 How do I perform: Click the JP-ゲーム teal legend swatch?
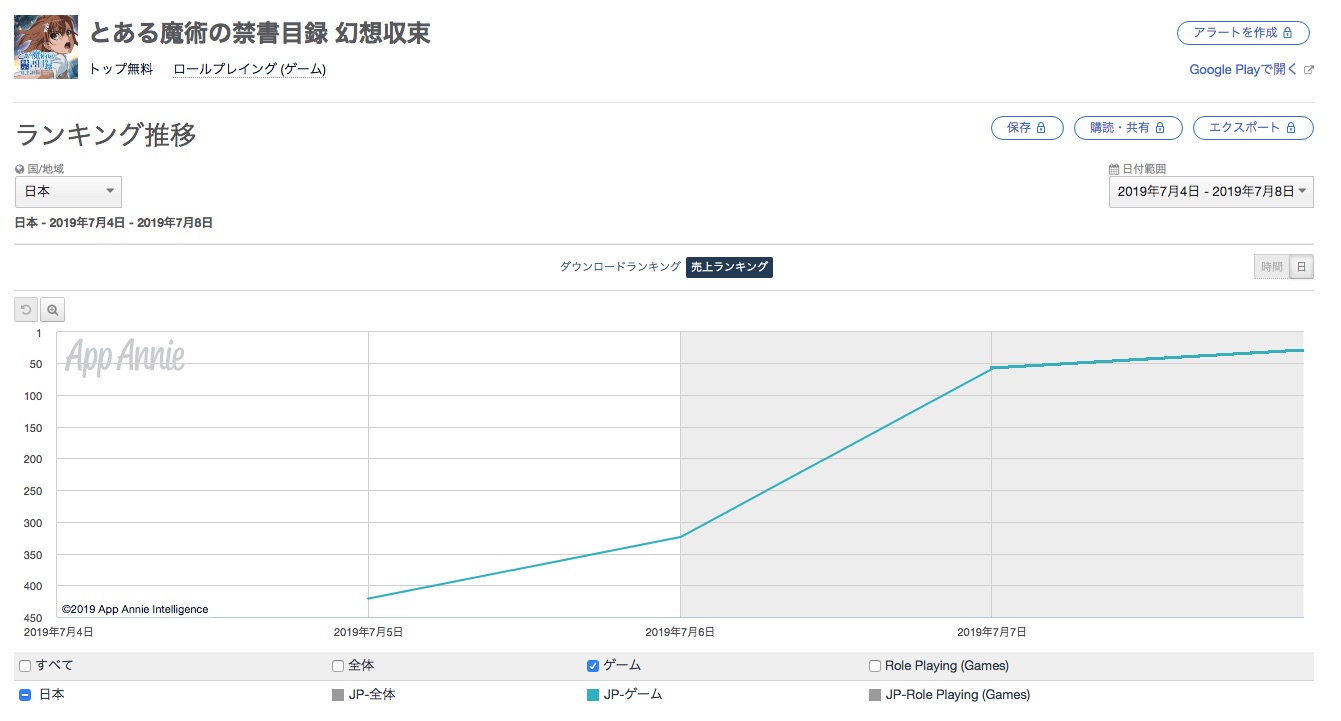(x=593, y=694)
